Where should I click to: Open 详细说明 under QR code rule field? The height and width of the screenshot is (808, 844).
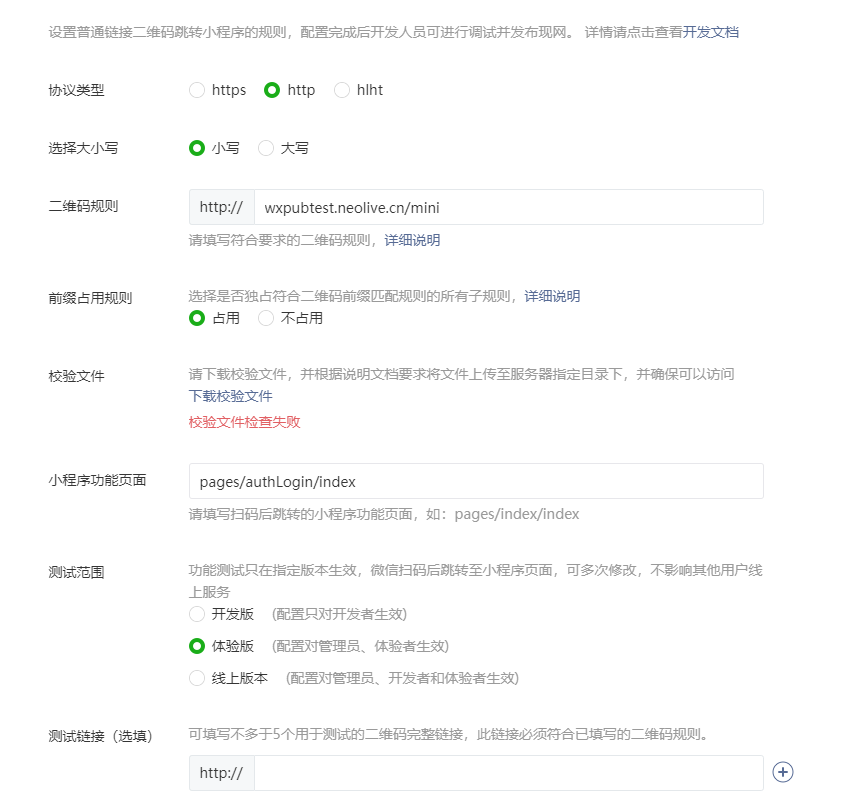pyautogui.click(x=412, y=240)
